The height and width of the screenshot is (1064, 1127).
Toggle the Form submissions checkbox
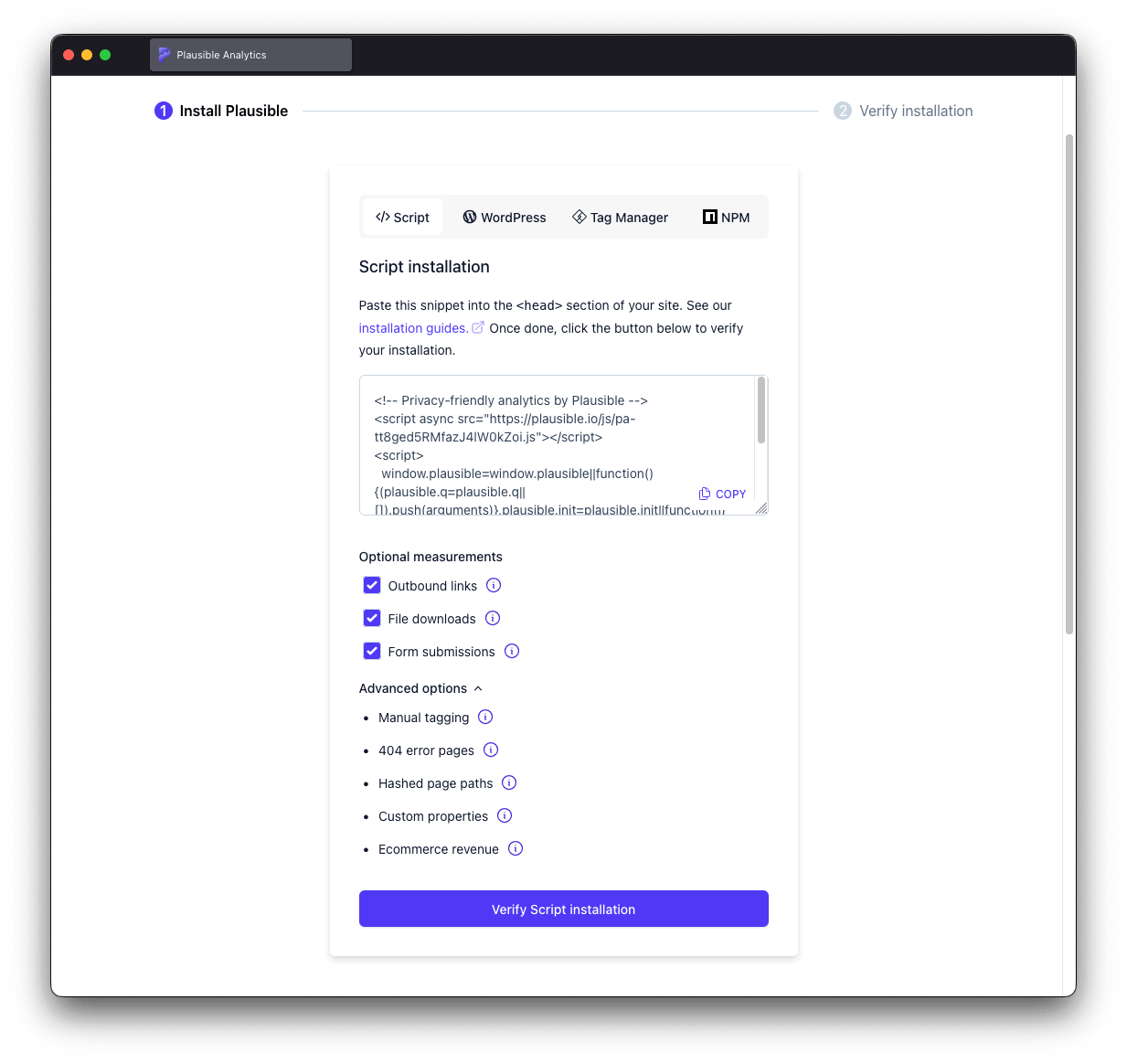tap(372, 651)
